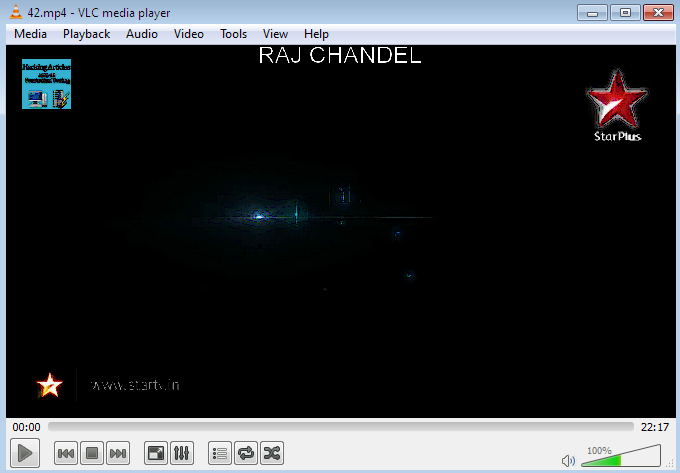Toggle loop repeat mode
The height and width of the screenshot is (473, 680).
click(246, 453)
